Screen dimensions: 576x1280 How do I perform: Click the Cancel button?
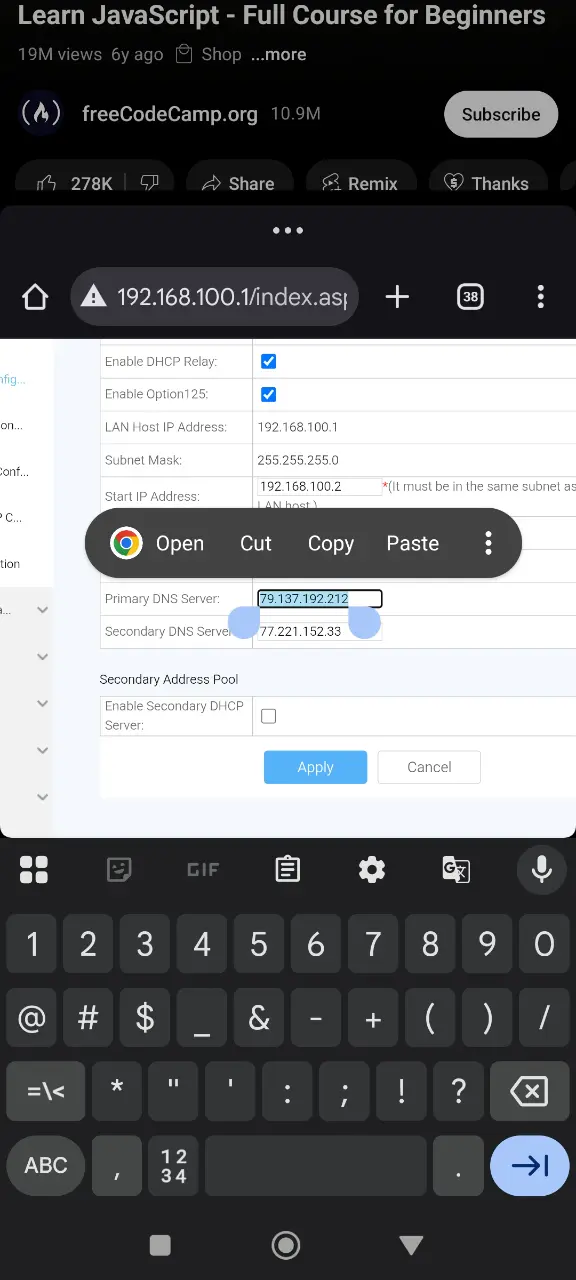[x=429, y=767]
